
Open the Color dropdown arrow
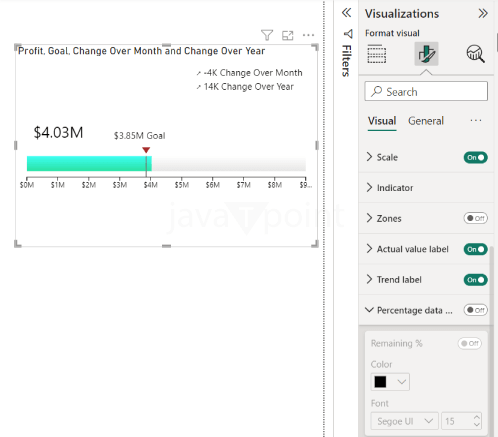click(x=402, y=382)
